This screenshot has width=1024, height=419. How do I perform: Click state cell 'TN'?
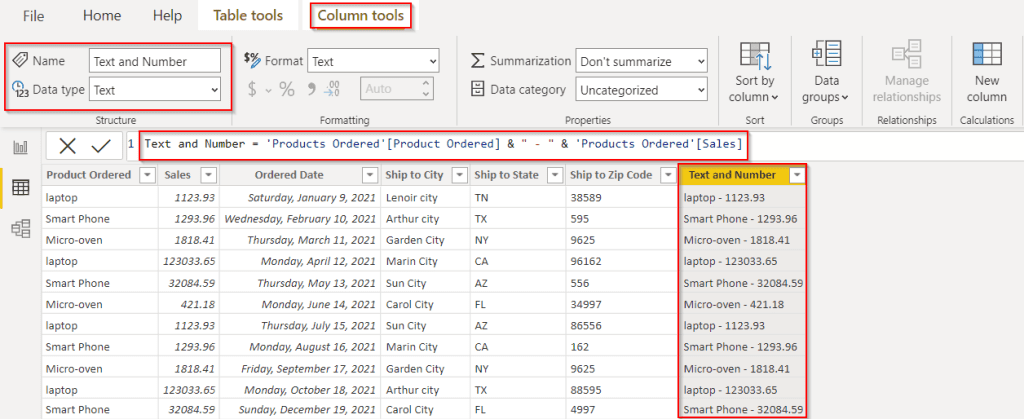pos(518,197)
